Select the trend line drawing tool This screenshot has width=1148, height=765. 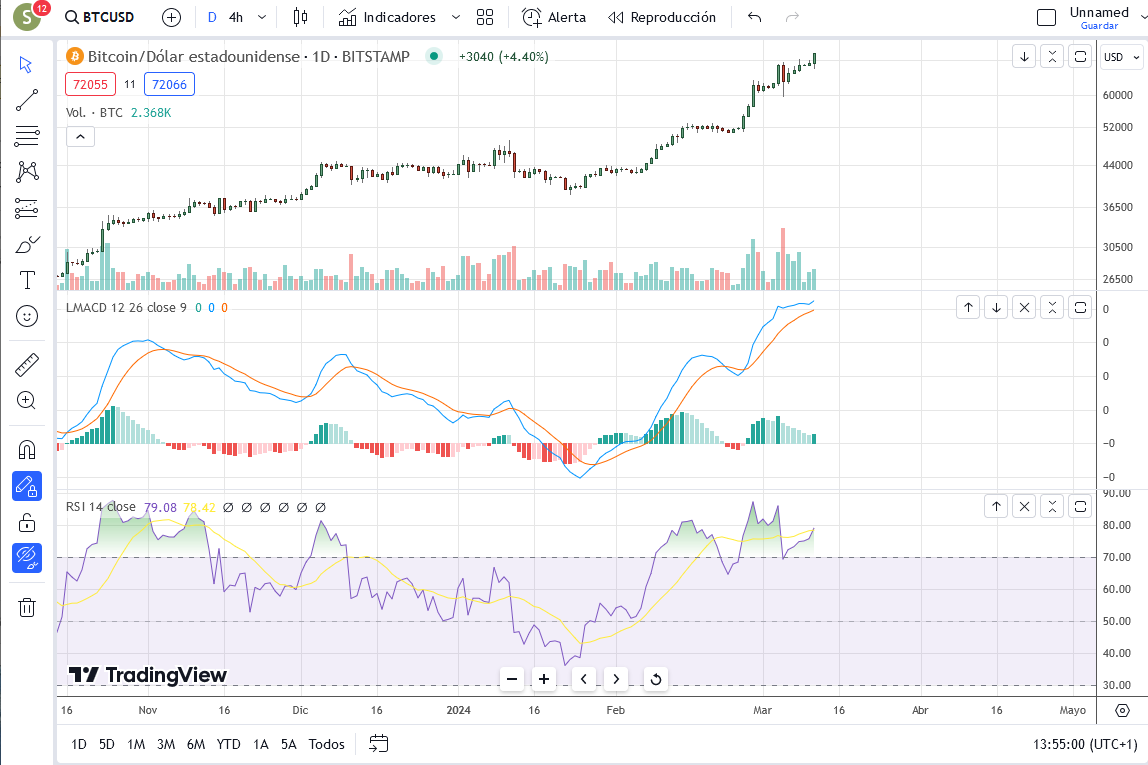26,100
